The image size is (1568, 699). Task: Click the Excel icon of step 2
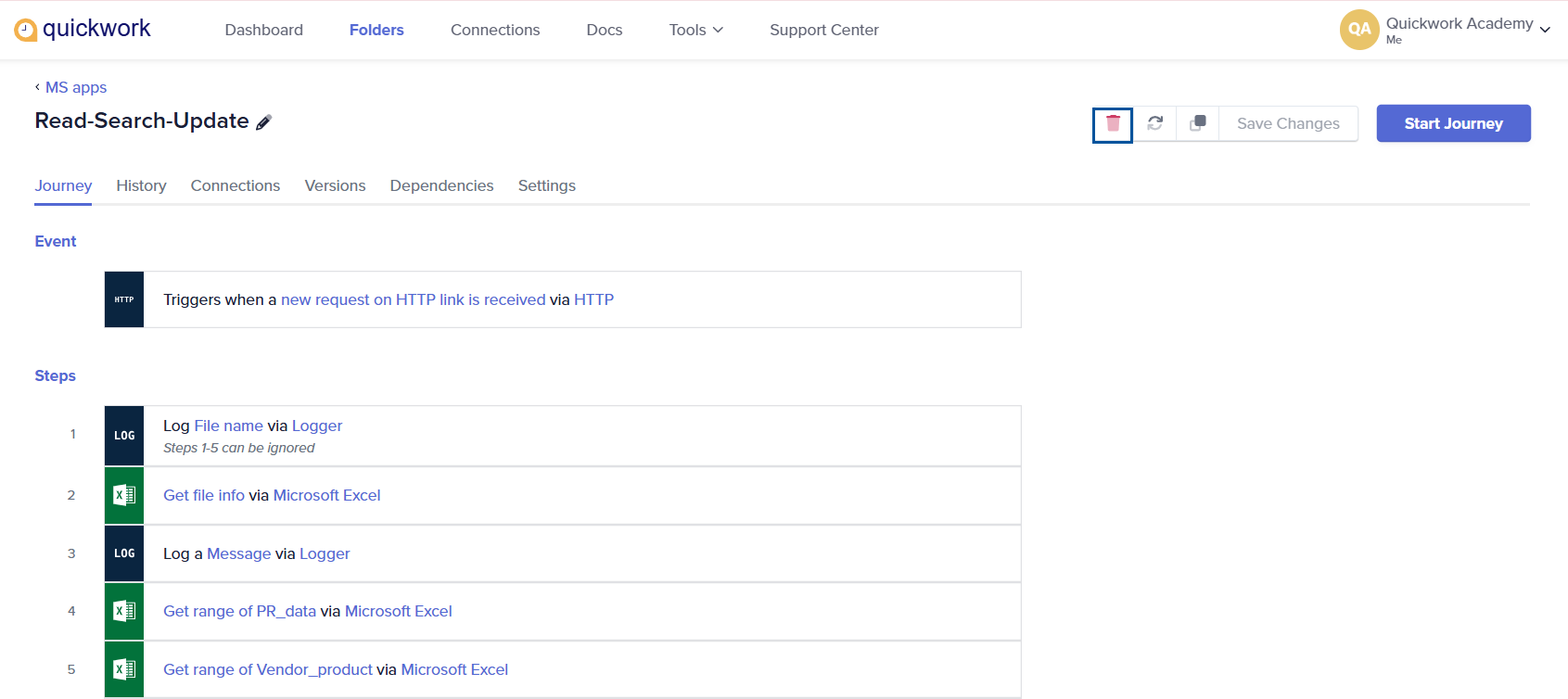pyautogui.click(x=124, y=495)
